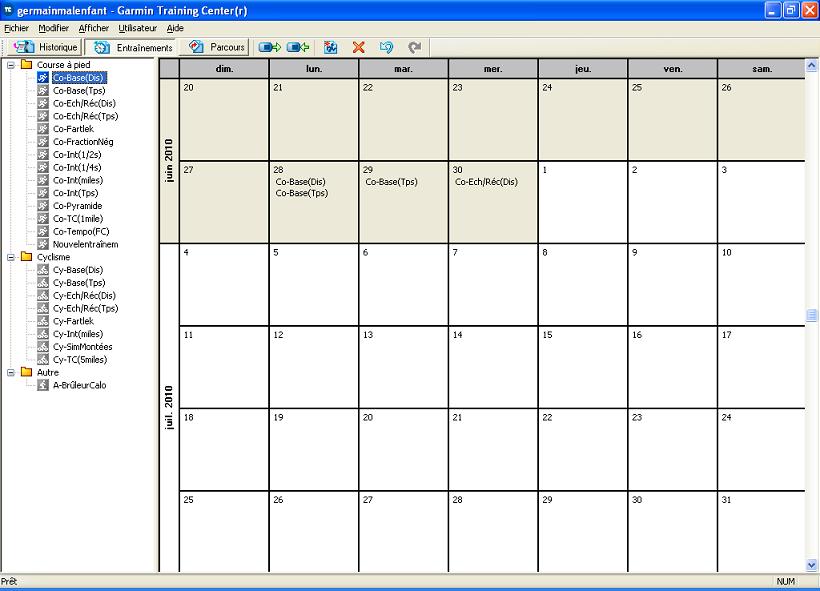Select Cy-Ech/Réc(Dis) workout in tree

click(84, 296)
